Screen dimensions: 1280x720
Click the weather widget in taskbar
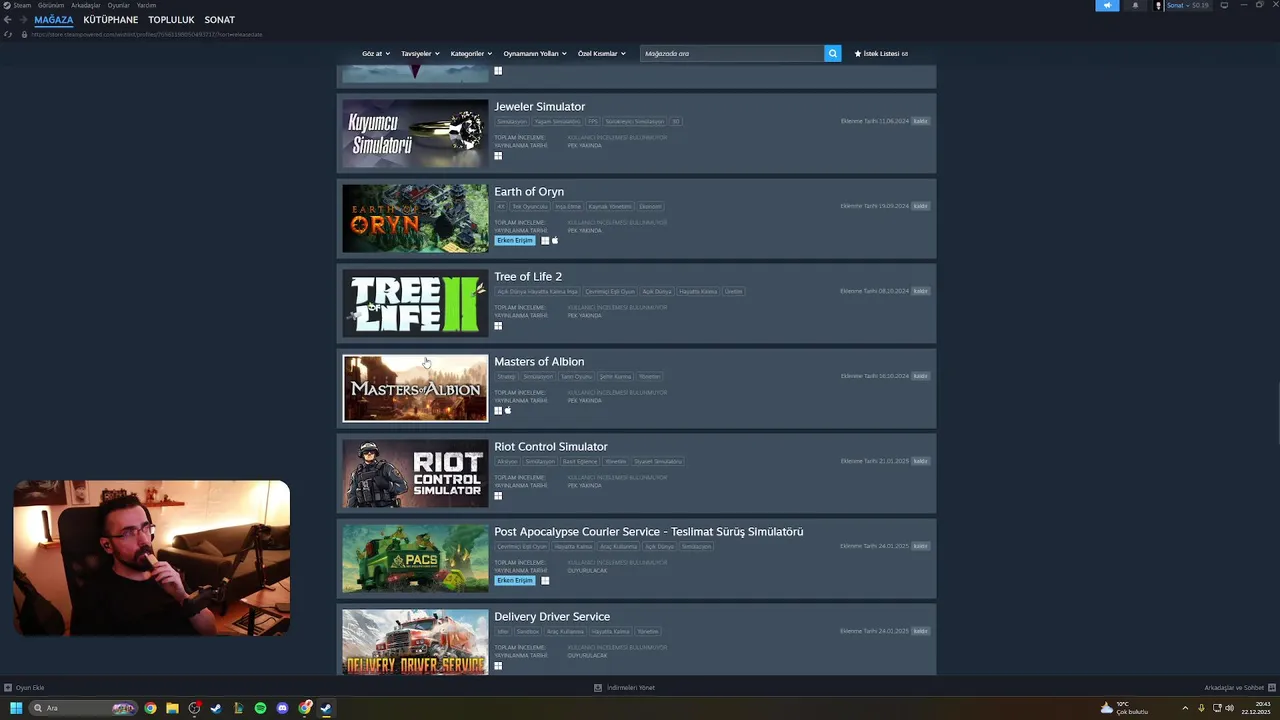click(1124, 708)
